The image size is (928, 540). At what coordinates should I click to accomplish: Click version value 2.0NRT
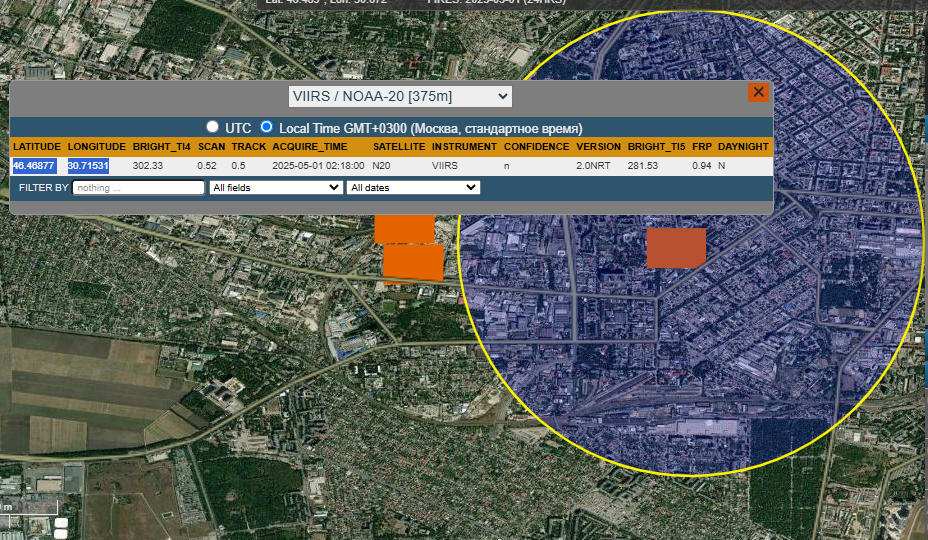(x=593, y=166)
